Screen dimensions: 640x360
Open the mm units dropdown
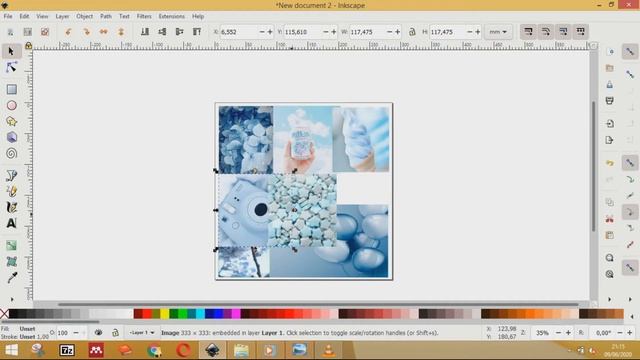498,31
